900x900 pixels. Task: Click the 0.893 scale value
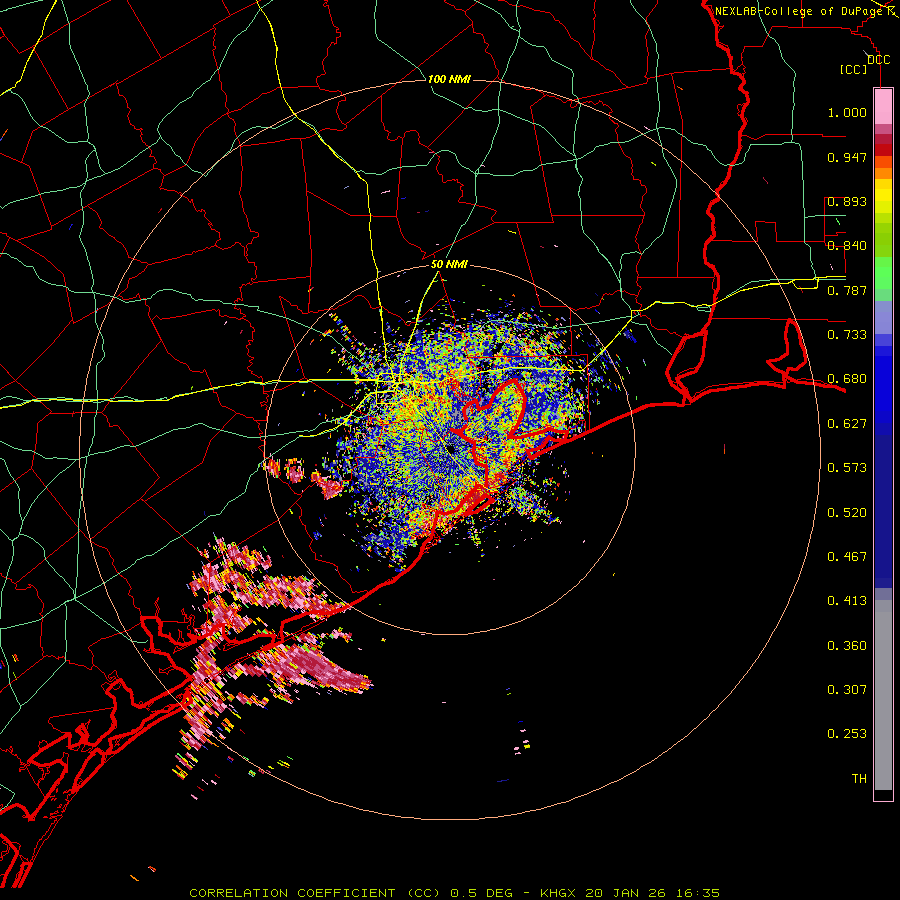click(x=847, y=201)
